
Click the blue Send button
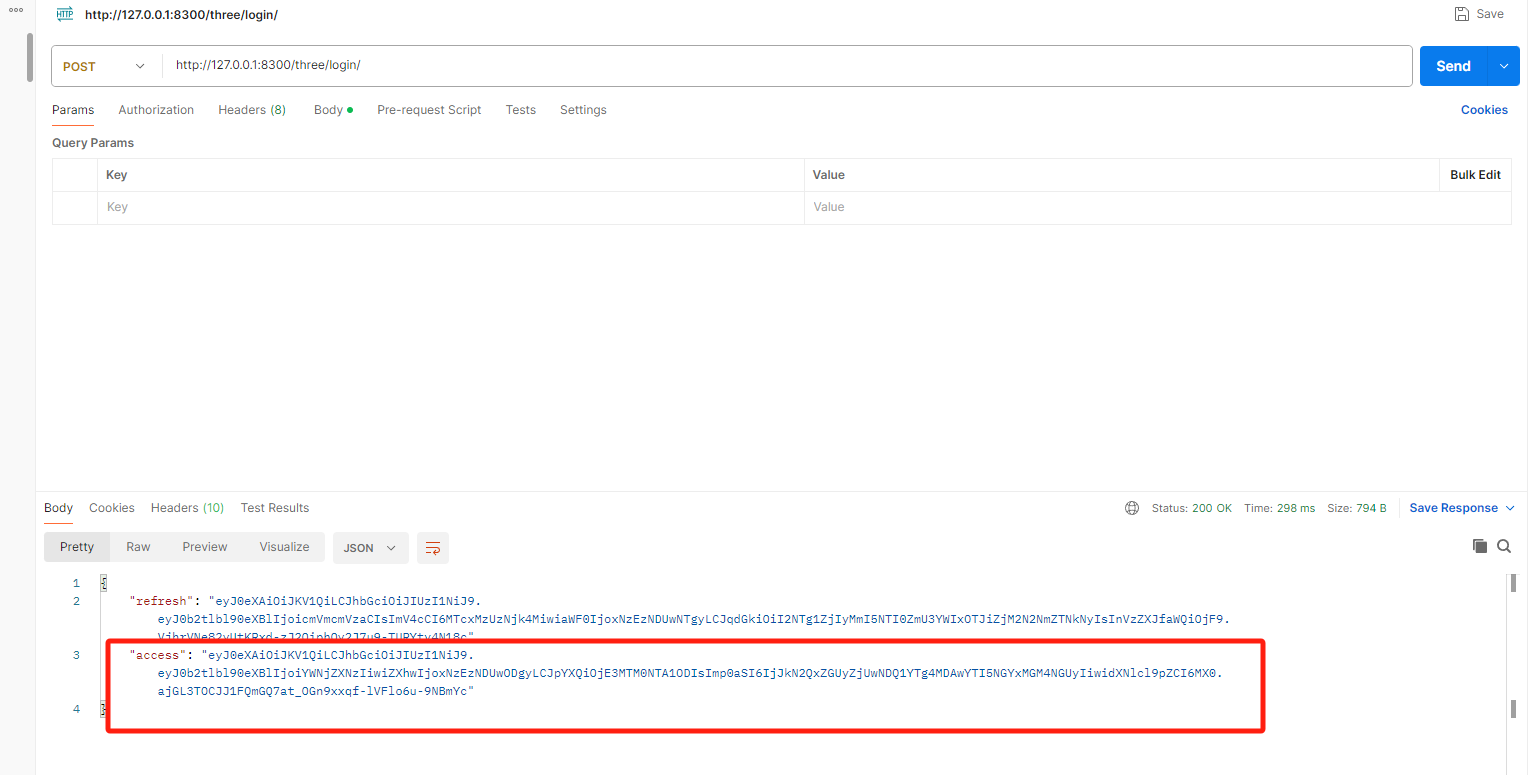click(x=1453, y=66)
